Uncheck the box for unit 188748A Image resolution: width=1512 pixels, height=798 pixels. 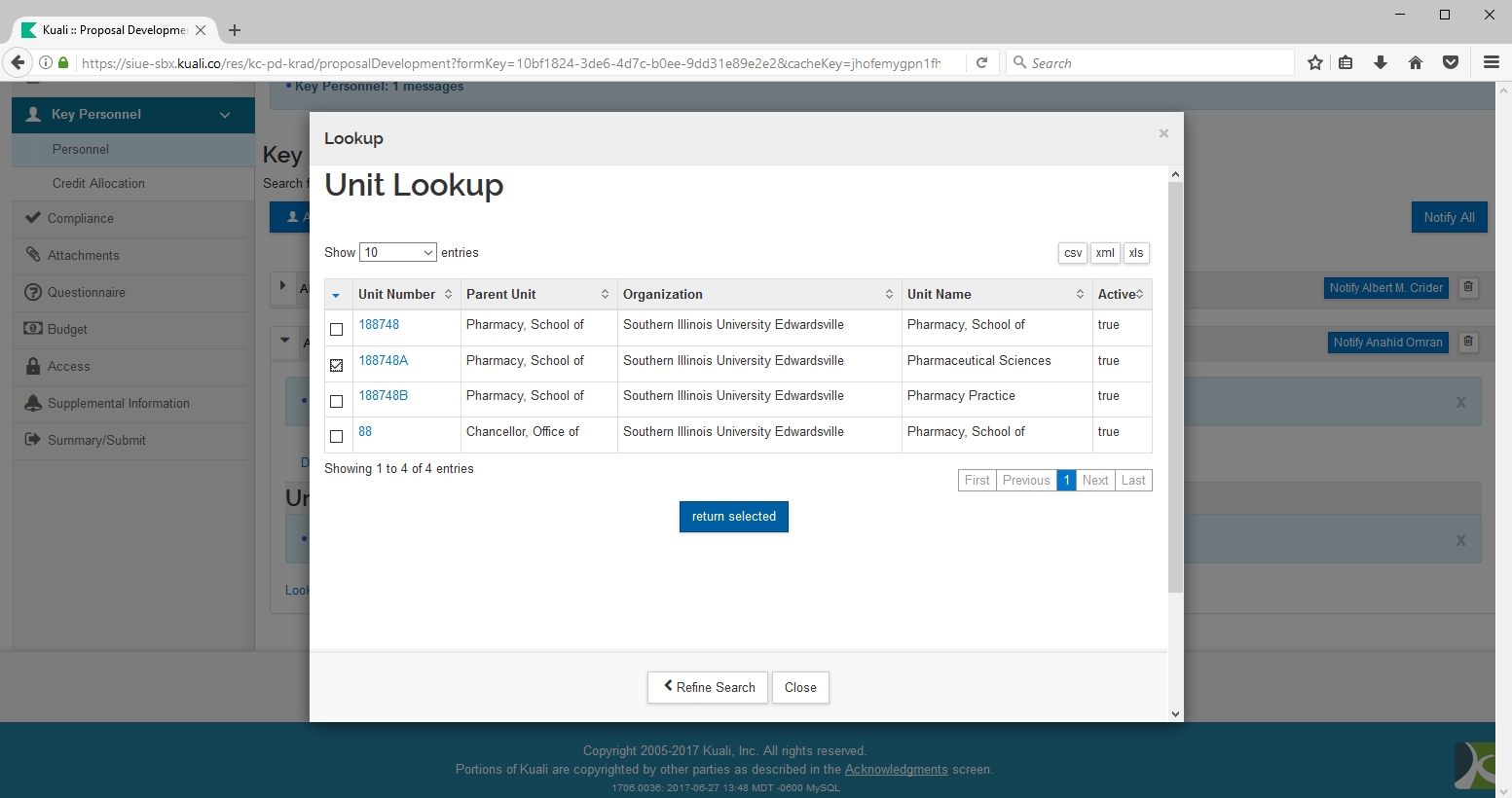(x=337, y=366)
